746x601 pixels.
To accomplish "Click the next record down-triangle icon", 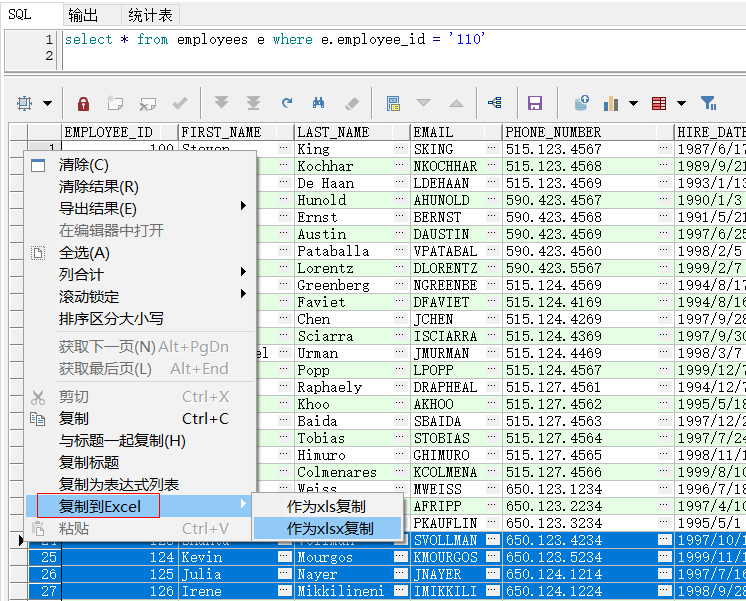I will pyautogui.click(x=423, y=103).
